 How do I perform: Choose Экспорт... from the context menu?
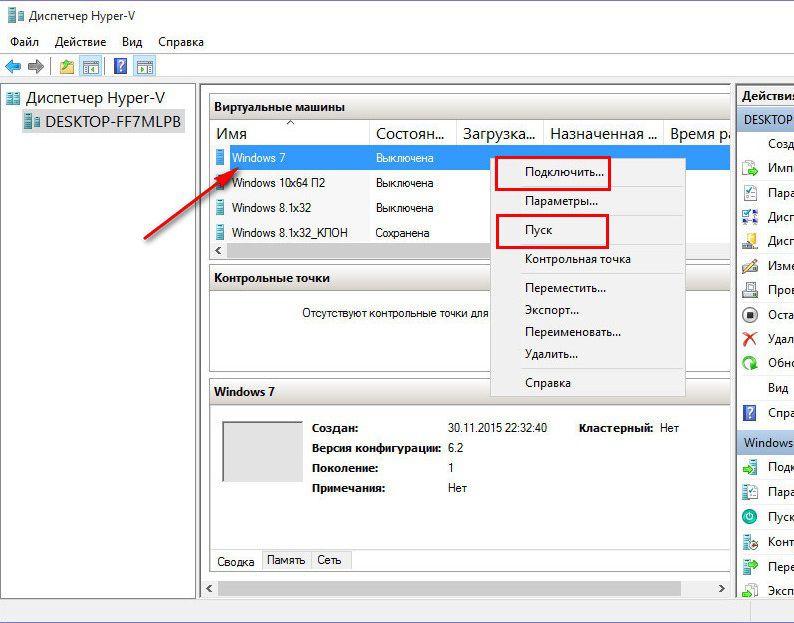tap(552, 310)
